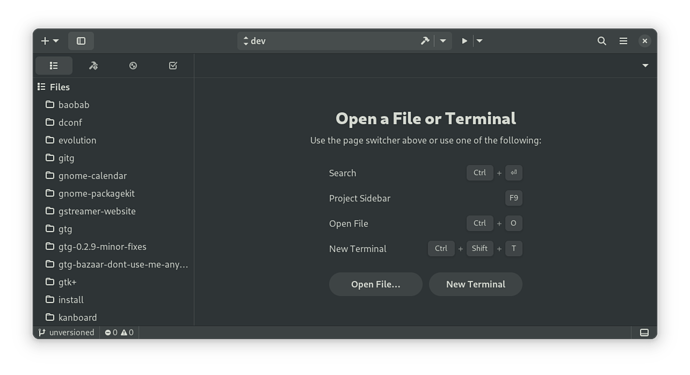Click the errors and warnings count indicator

(x=119, y=332)
